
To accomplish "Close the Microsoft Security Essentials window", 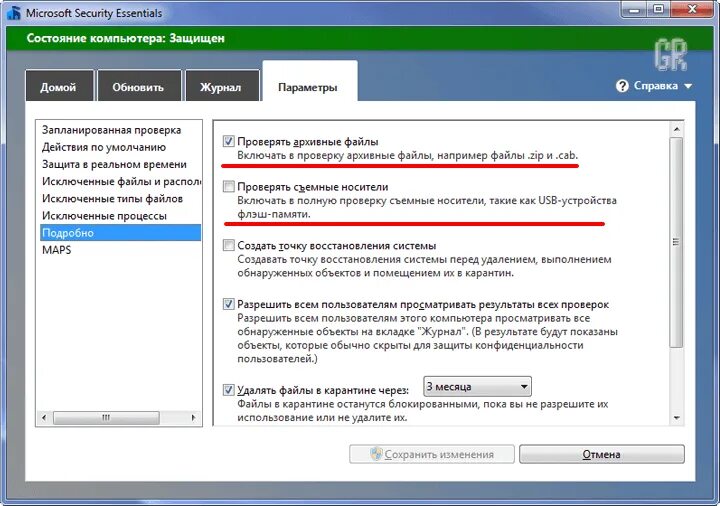I will [x=692, y=9].
